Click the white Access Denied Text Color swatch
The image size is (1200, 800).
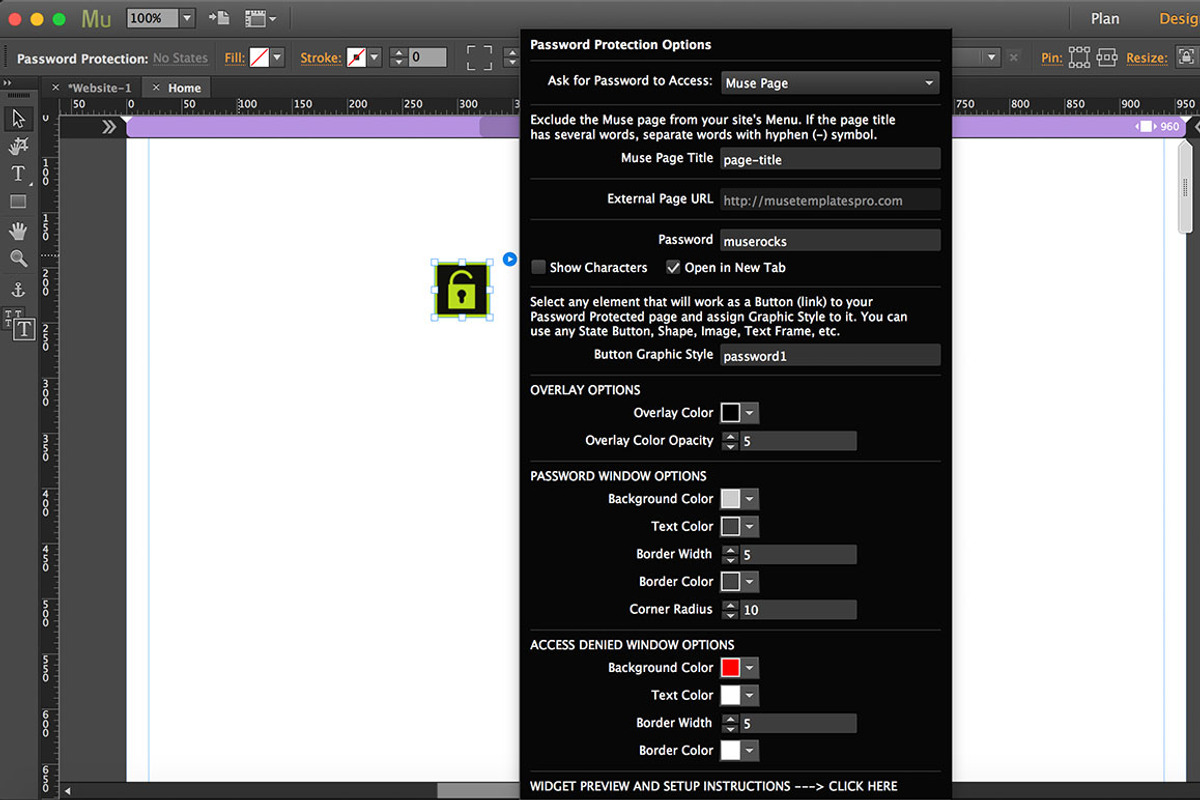(x=731, y=695)
